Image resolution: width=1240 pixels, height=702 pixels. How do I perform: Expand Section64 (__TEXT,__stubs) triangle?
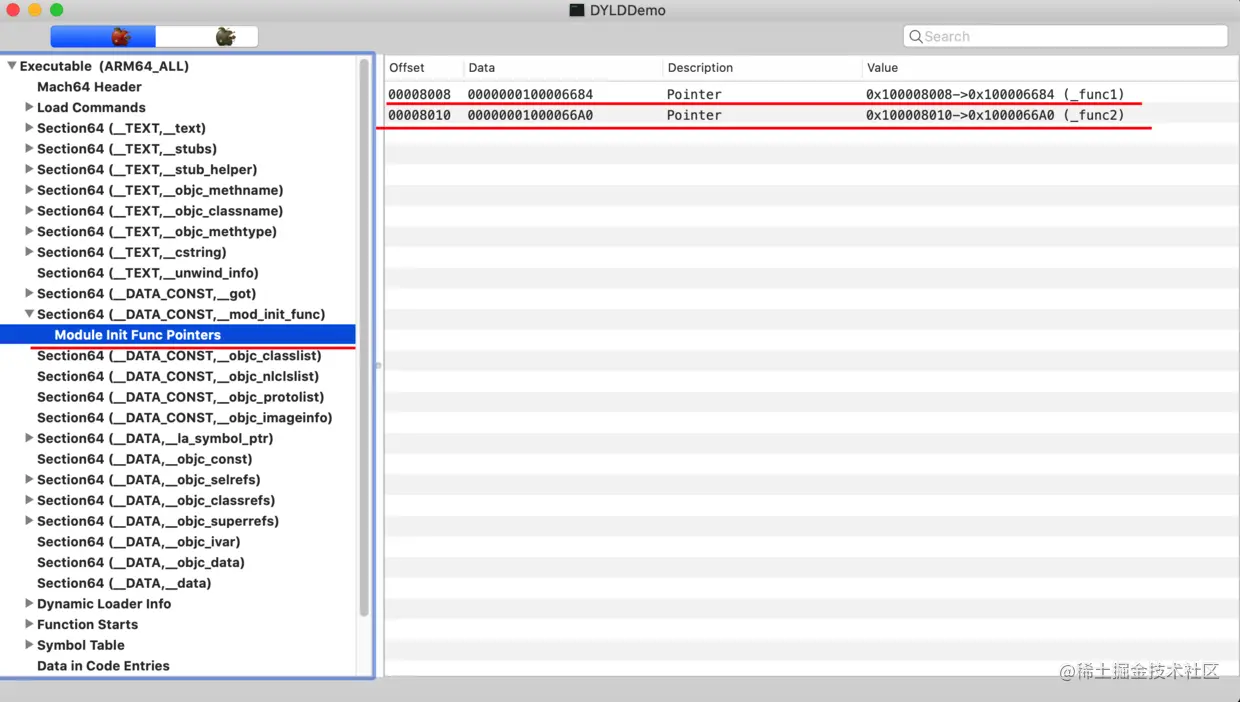[29, 148]
